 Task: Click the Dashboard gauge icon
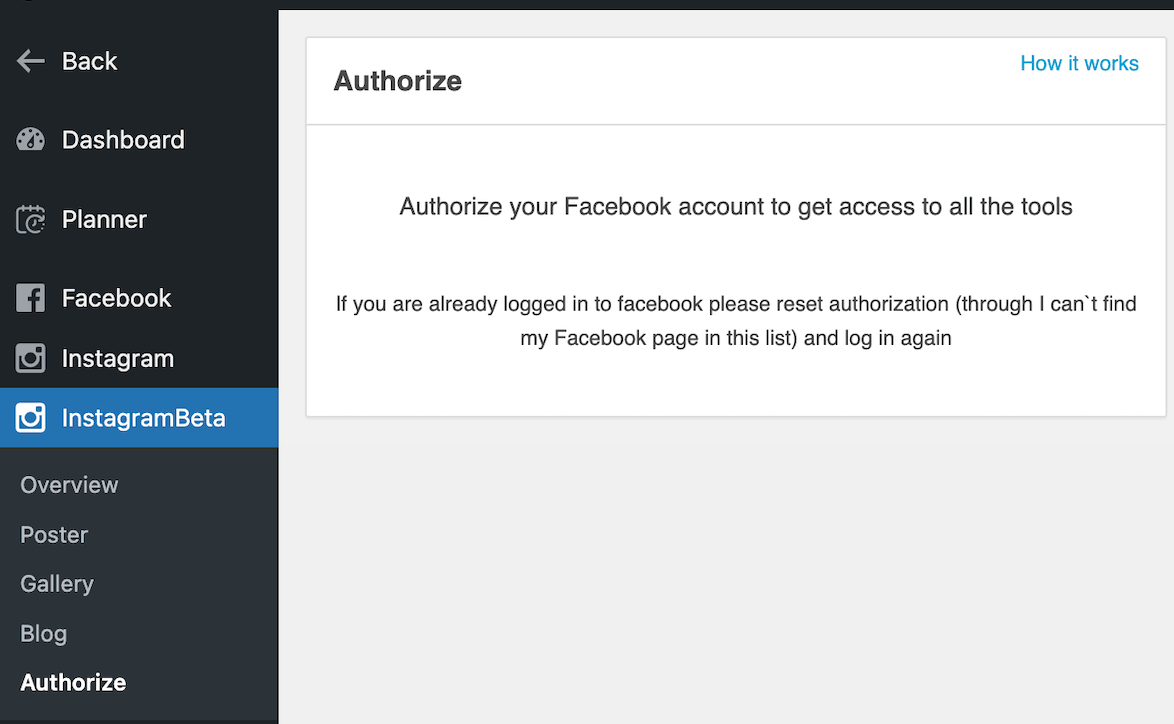click(31, 139)
